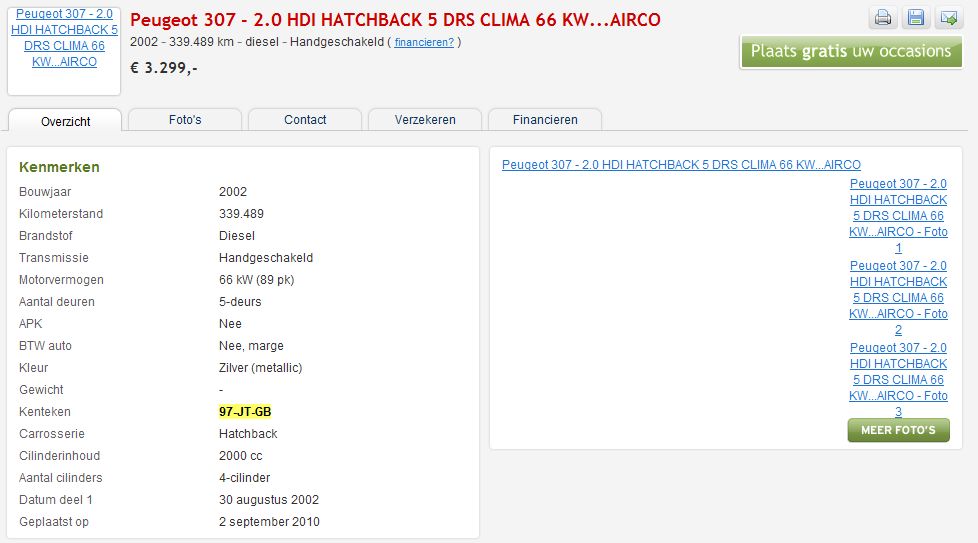Click the Gewicht label
This screenshot has width=978, height=543.
[x=41, y=390]
